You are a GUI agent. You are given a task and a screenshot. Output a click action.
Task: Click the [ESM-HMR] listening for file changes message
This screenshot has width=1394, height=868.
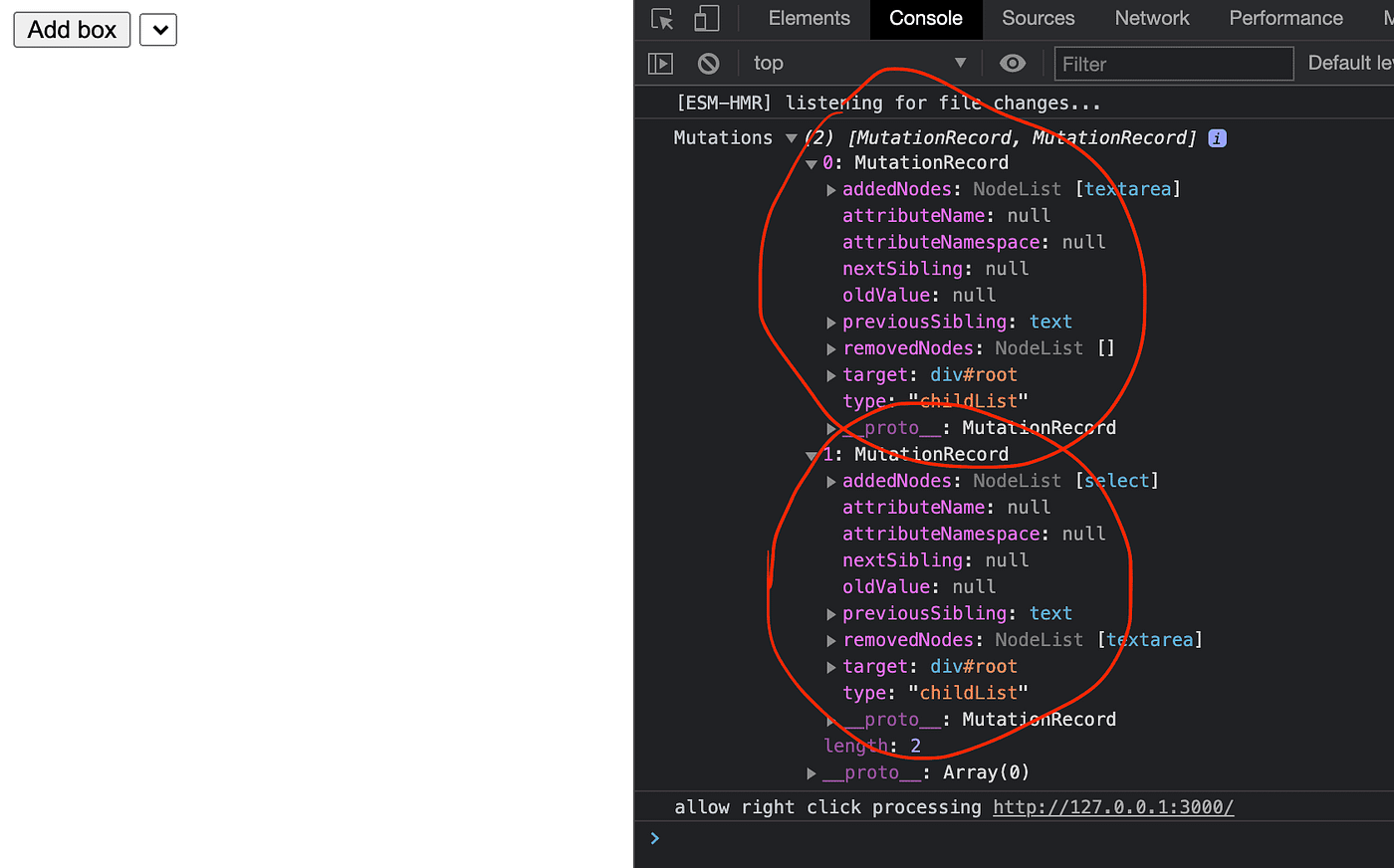pos(888,104)
